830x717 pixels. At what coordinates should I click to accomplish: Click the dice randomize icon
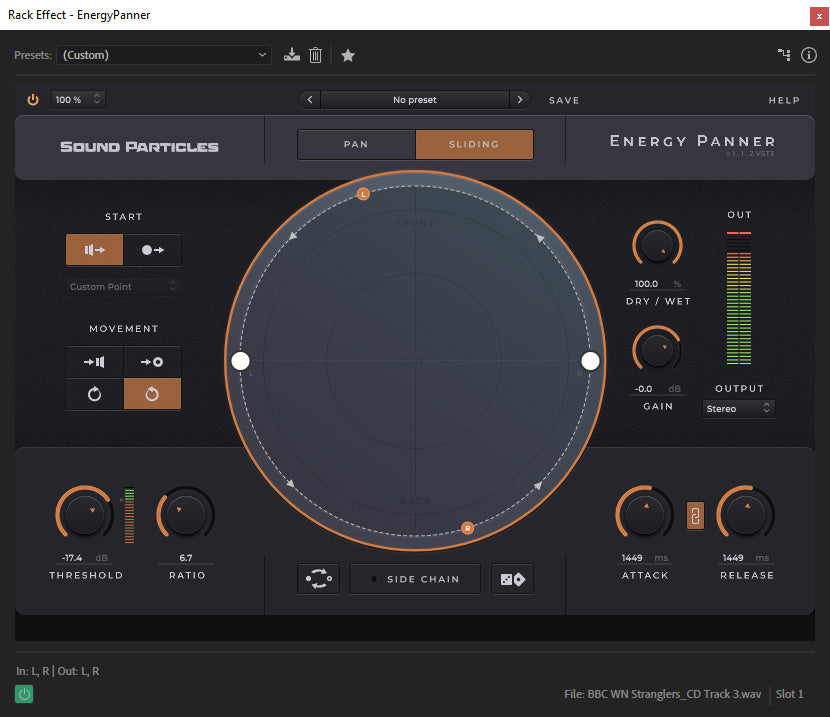coord(512,579)
